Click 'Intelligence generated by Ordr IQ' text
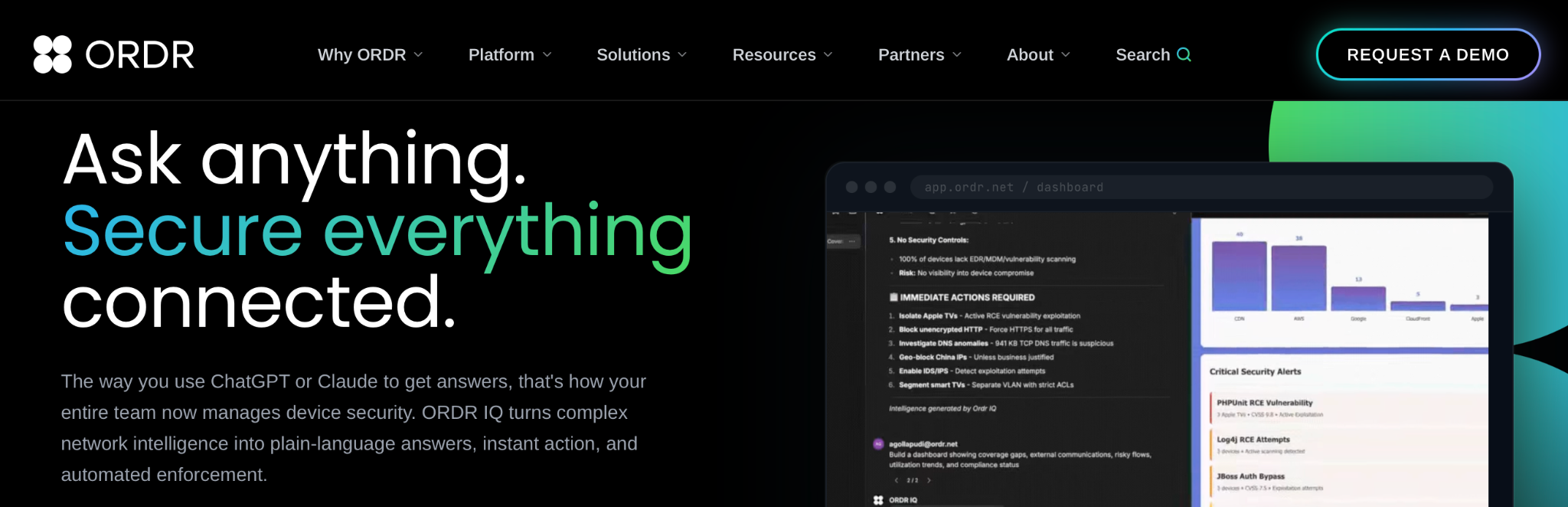Screen dimensions: 1568x507 pos(942,408)
